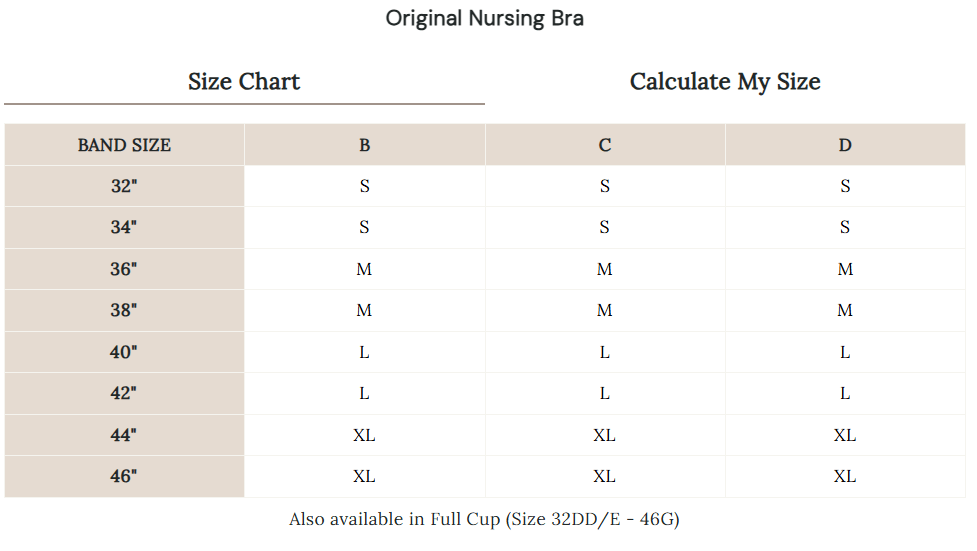Select the 40" band size row label
The width and height of the screenshot is (977, 551).
coord(124,352)
